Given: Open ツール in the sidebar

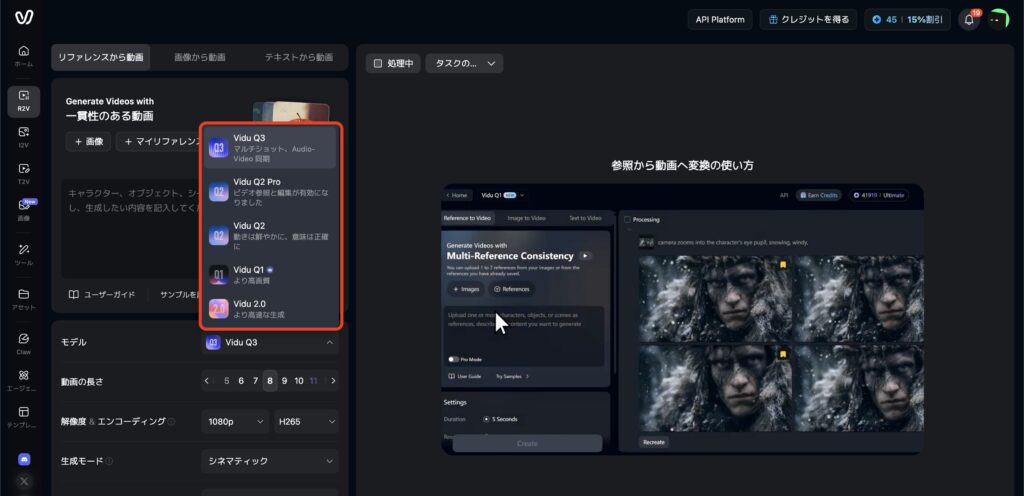Looking at the screenshot, I should (24, 255).
